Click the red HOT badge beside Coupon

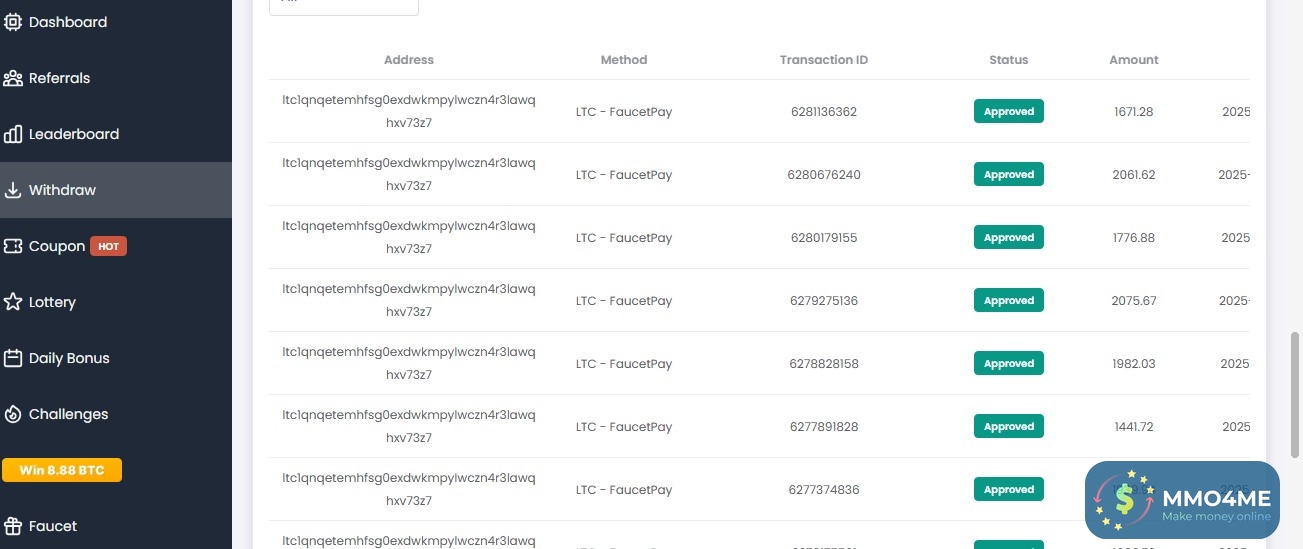click(108, 246)
